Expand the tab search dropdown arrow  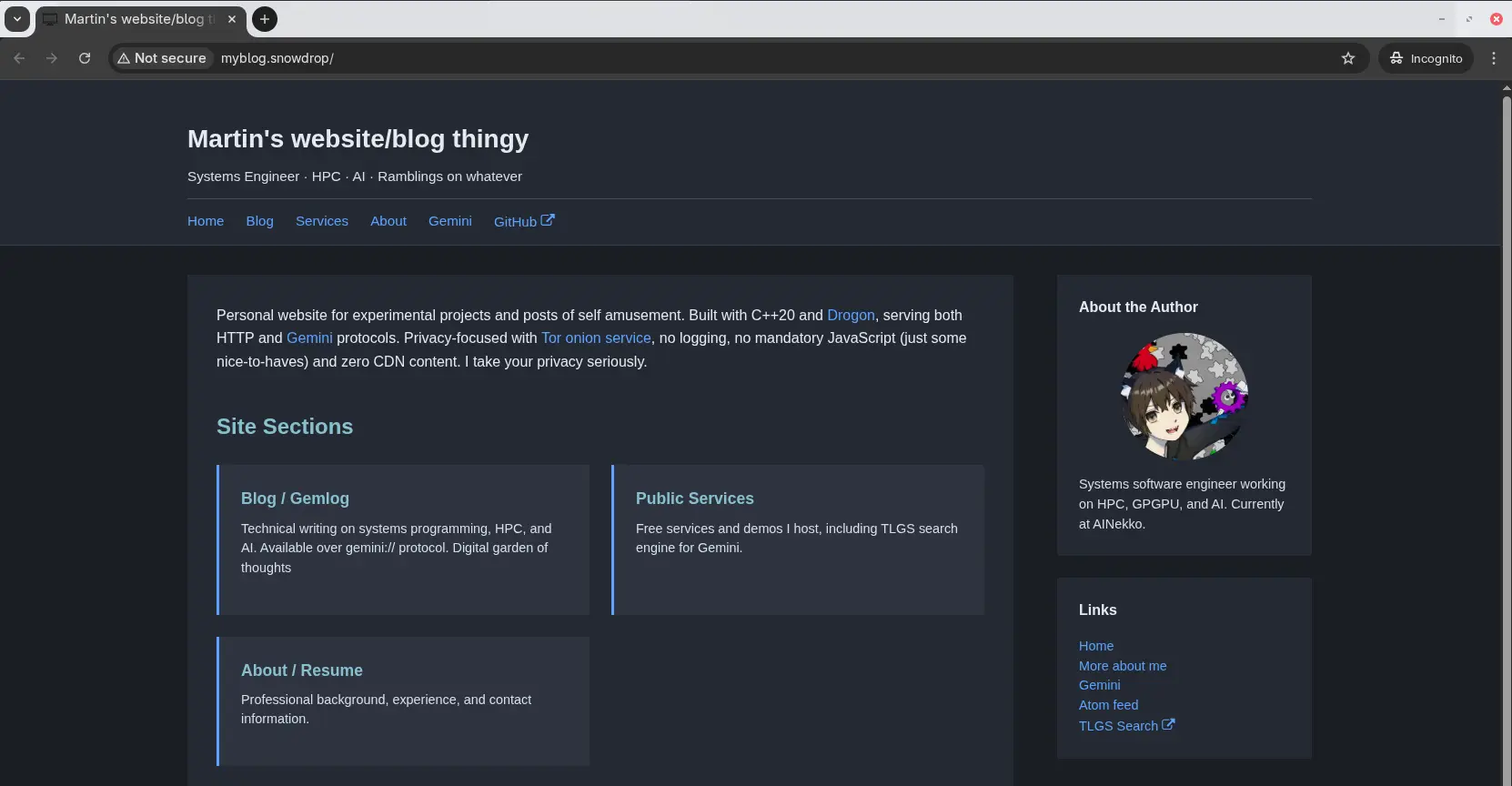pyautogui.click(x=17, y=19)
